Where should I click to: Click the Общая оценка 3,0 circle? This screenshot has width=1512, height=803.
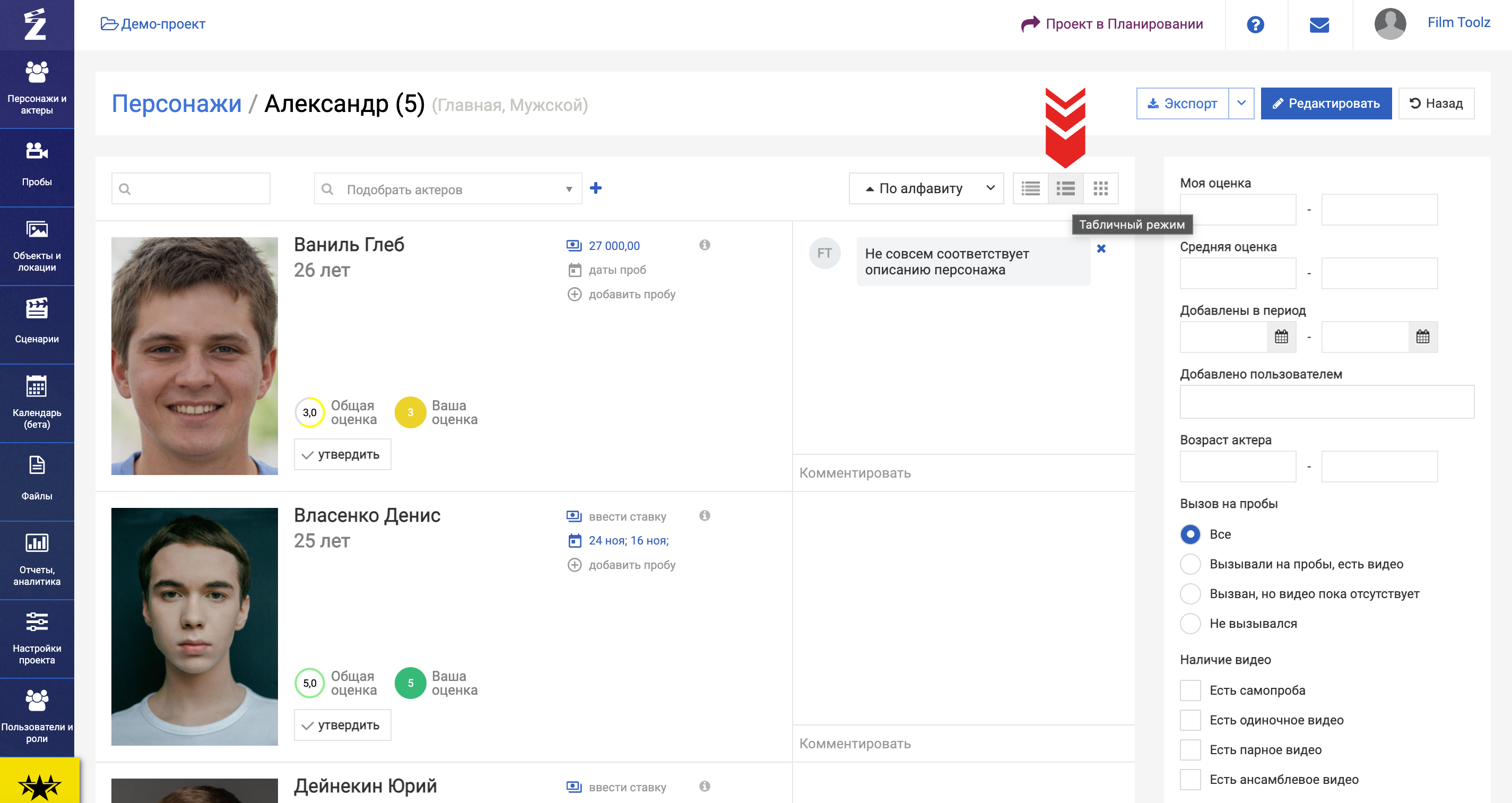(309, 412)
